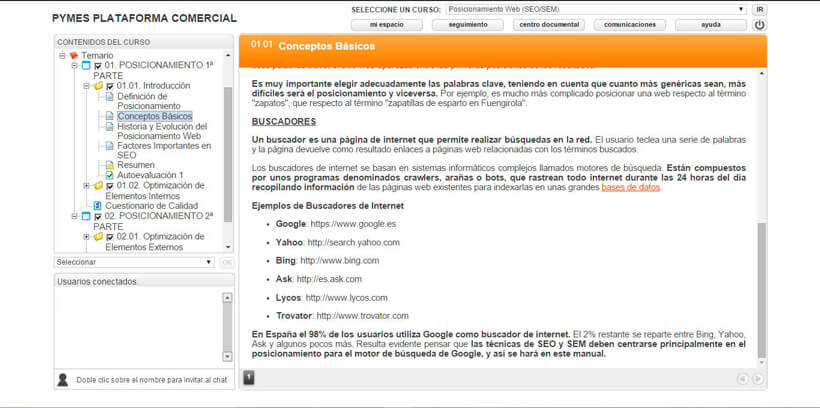Click the Bing http://www.bing.com entry
This screenshot has height=408, width=820.
(327, 260)
